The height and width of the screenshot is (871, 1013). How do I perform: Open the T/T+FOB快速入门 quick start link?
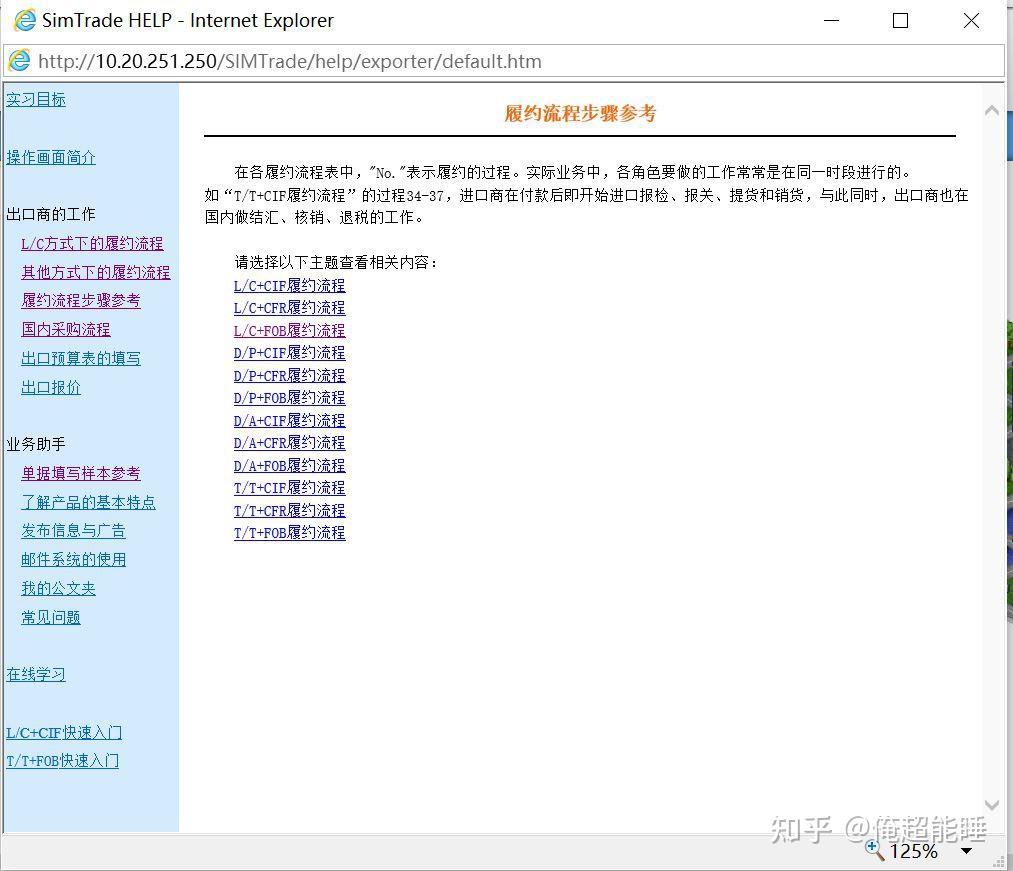point(62,761)
